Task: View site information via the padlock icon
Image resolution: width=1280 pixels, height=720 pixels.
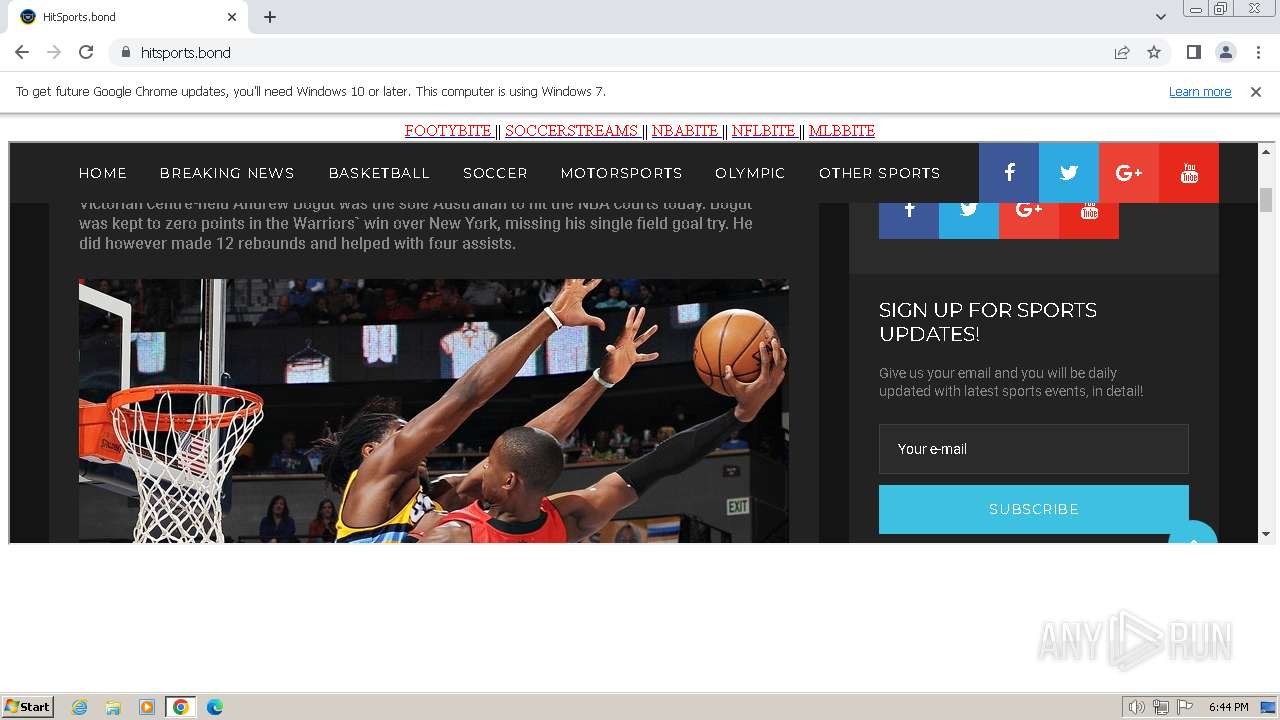Action: (125, 52)
